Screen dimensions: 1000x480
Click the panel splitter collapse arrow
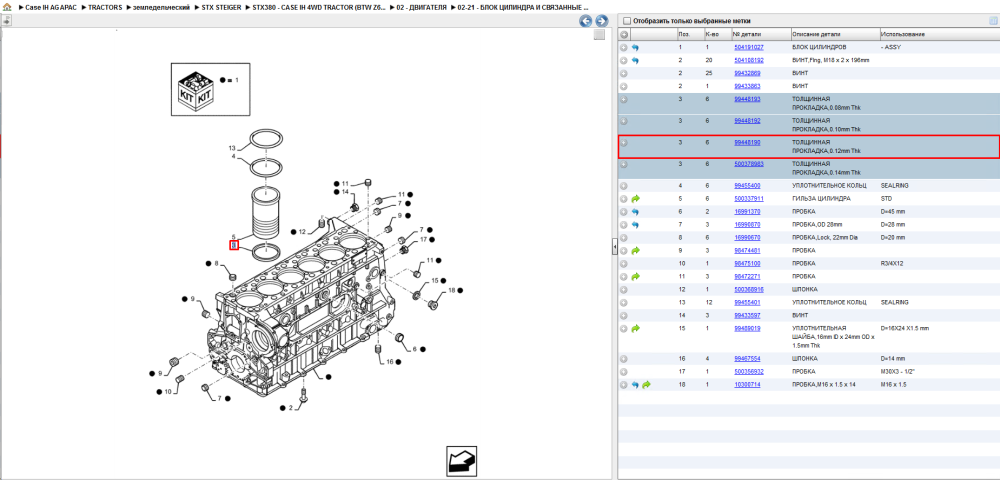(615, 245)
